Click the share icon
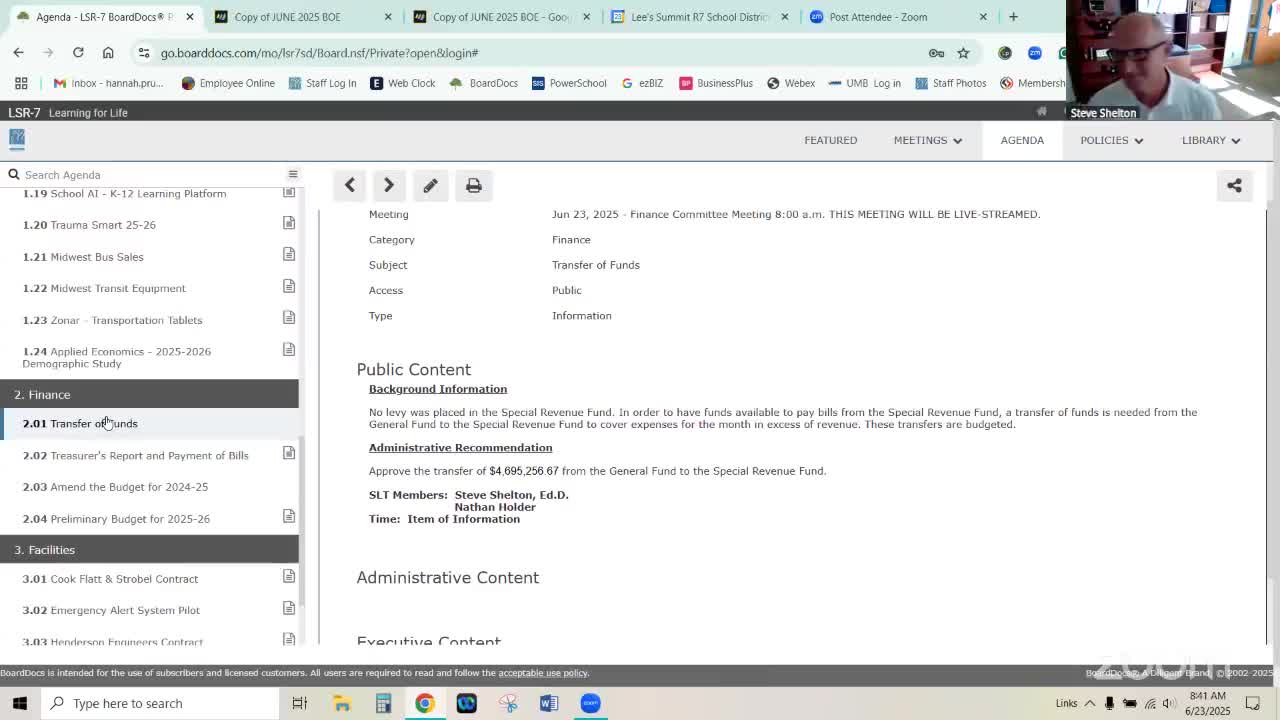This screenshot has height=720, width=1280. click(x=1234, y=185)
